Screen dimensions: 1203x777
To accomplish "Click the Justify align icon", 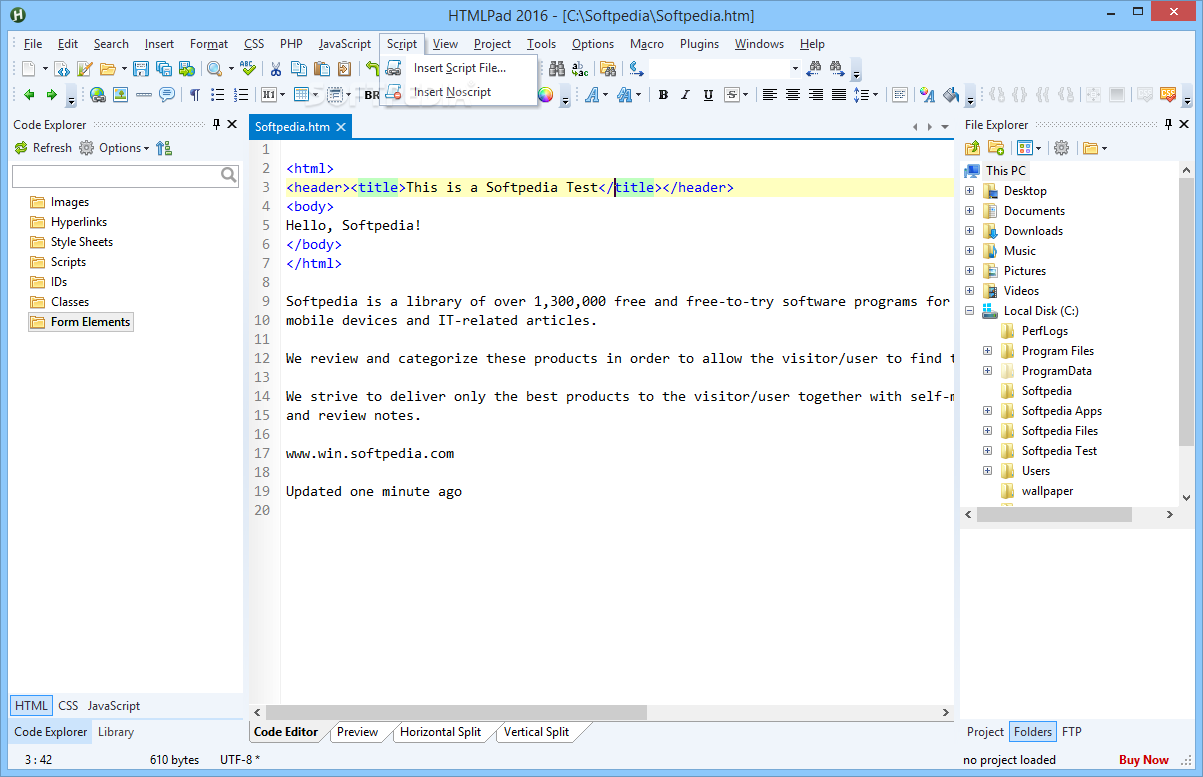I will [x=839, y=95].
